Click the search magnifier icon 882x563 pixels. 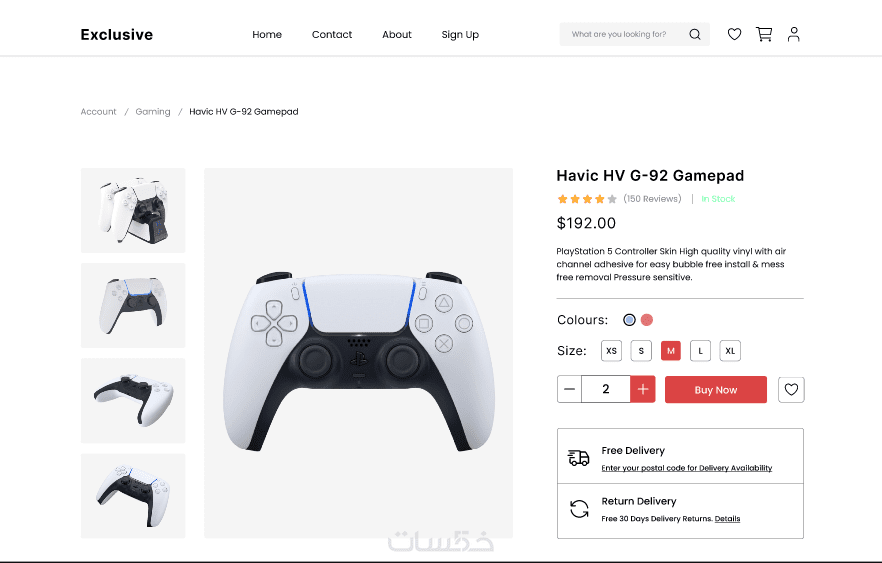coord(695,34)
